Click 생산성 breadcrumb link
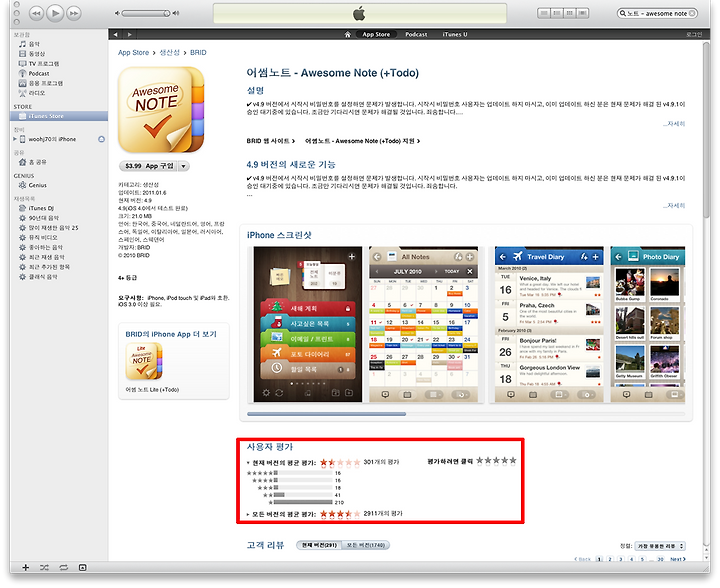The width and height of the screenshot is (720, 588). pyautogui.click(x=169, y=53)
